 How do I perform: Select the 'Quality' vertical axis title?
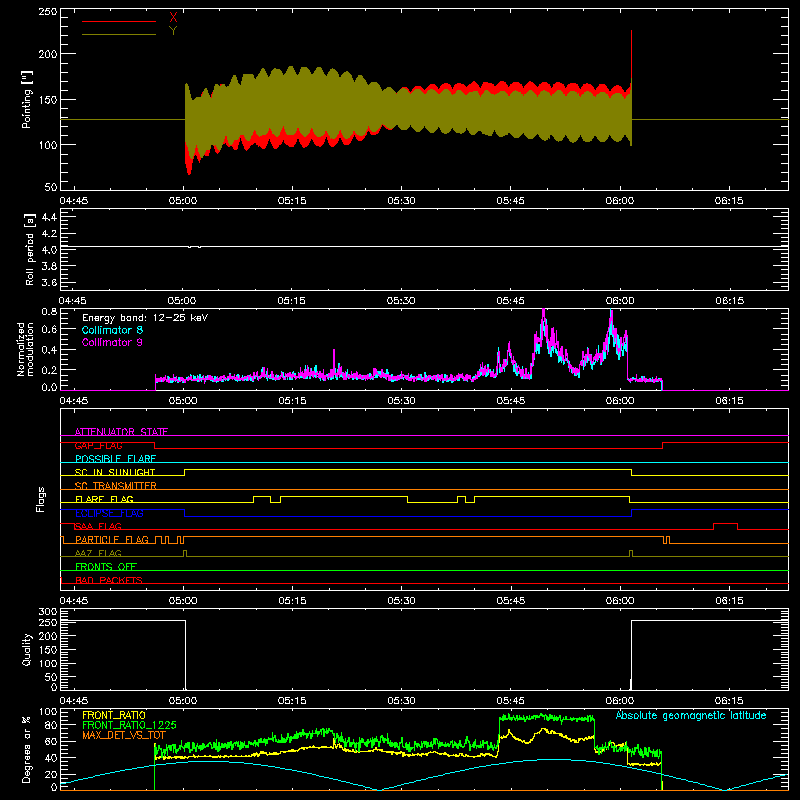(x=27, y=649)
